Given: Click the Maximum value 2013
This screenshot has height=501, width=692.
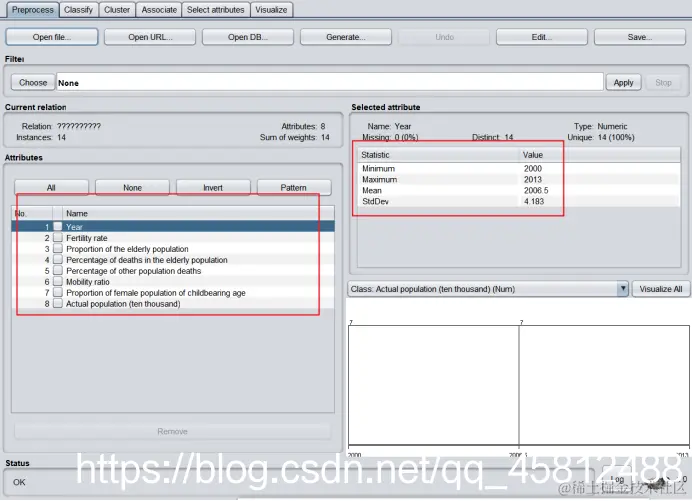Looking at the screenshot, I should click(533, 180).
